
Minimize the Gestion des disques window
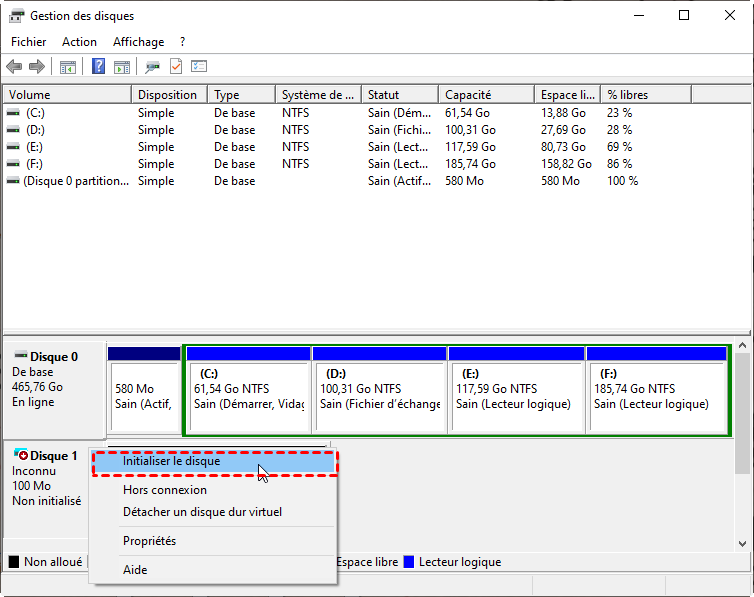(639, 15)
